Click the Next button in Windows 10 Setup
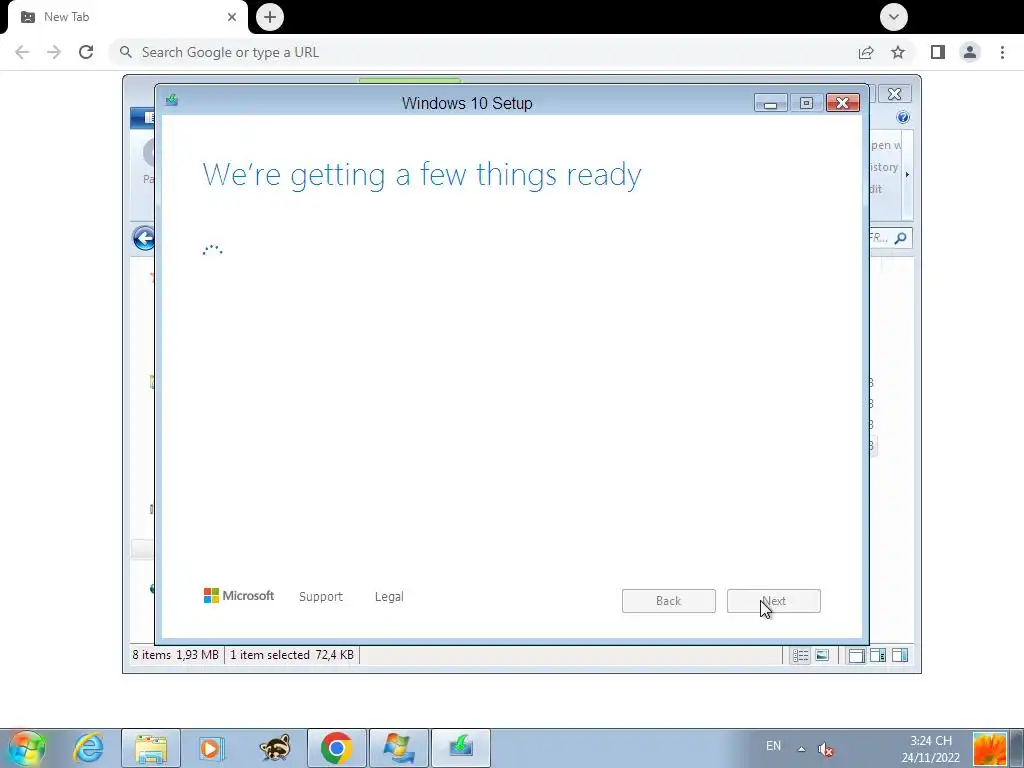Viewport: 1024px width, 768px height. point(773,601)
